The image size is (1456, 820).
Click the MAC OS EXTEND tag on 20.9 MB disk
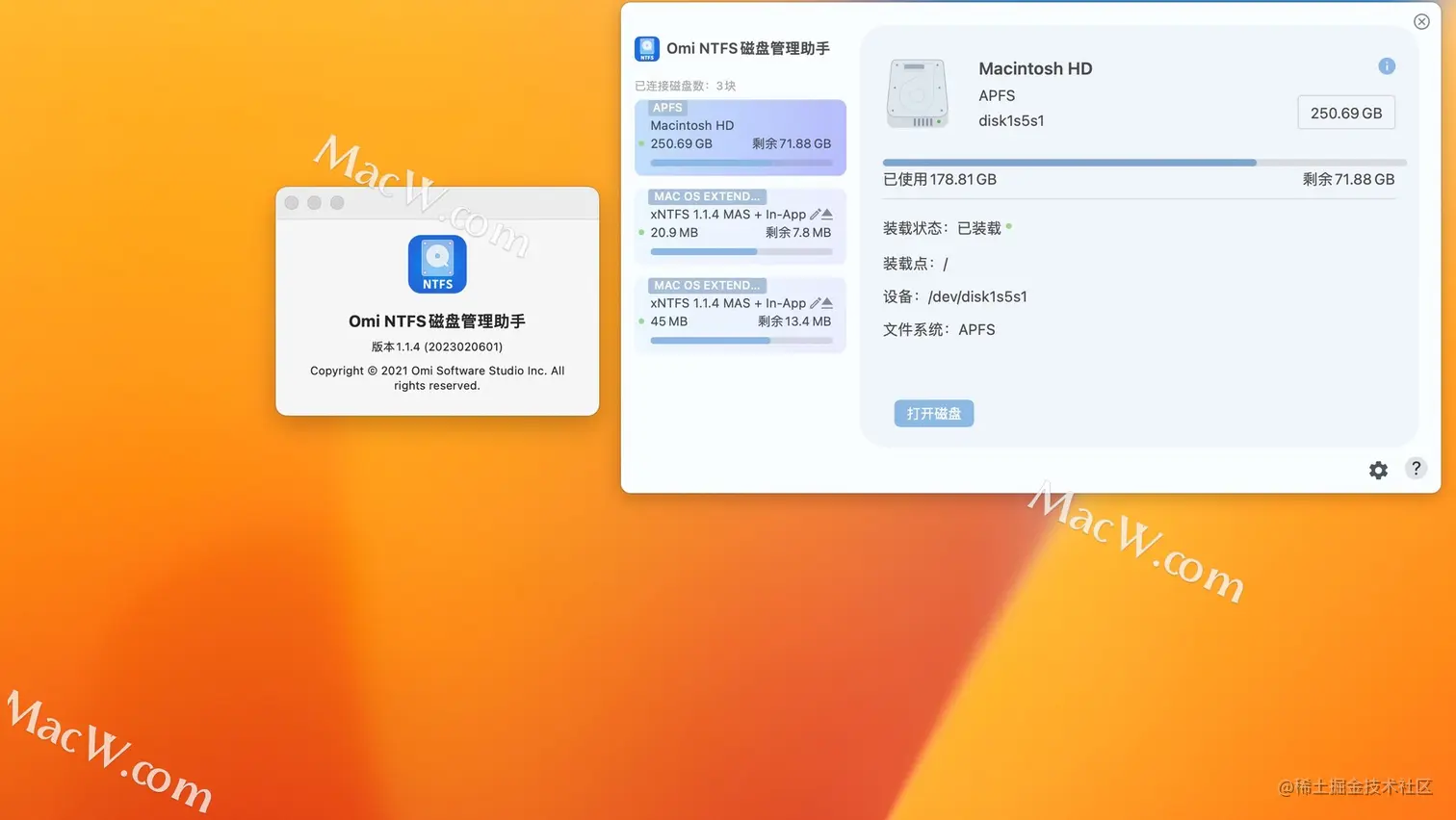click(x=707, y=196)
